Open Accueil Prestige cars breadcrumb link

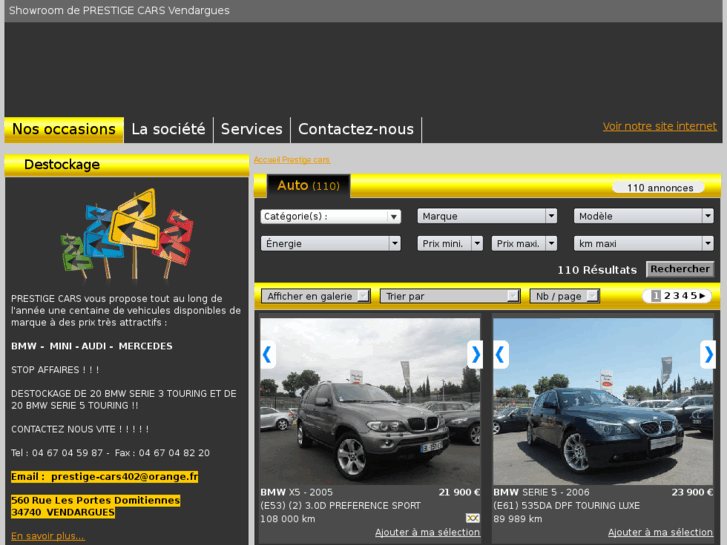(292, 160)
